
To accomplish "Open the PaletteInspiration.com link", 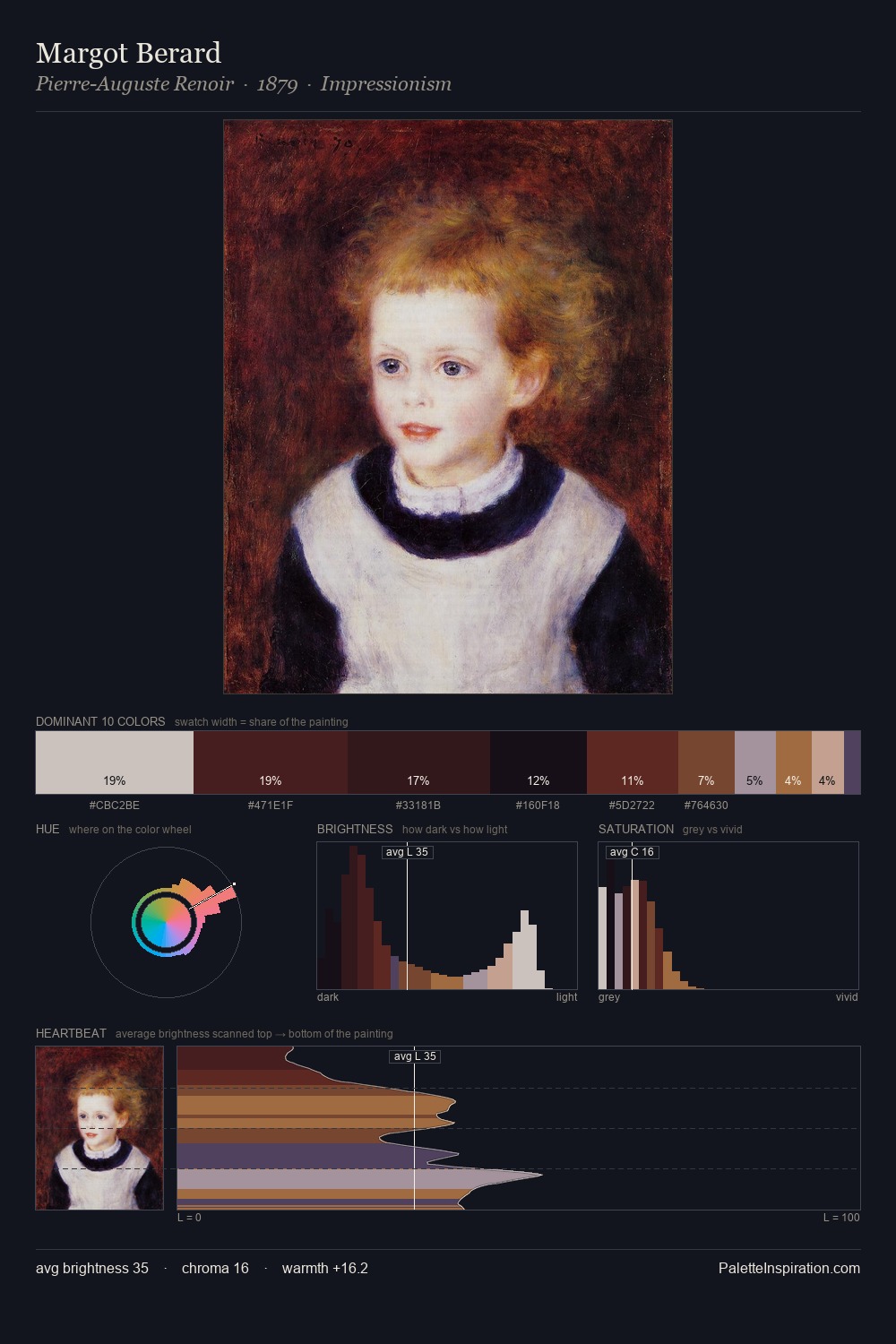I will (789, 1268).
